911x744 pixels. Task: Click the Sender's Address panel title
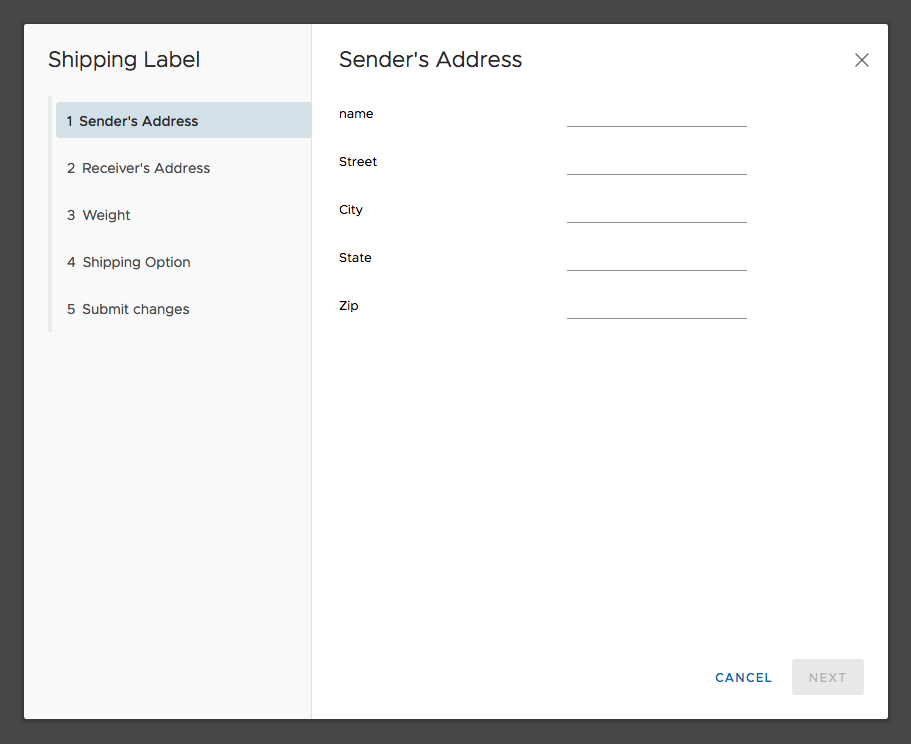[430, 60]
